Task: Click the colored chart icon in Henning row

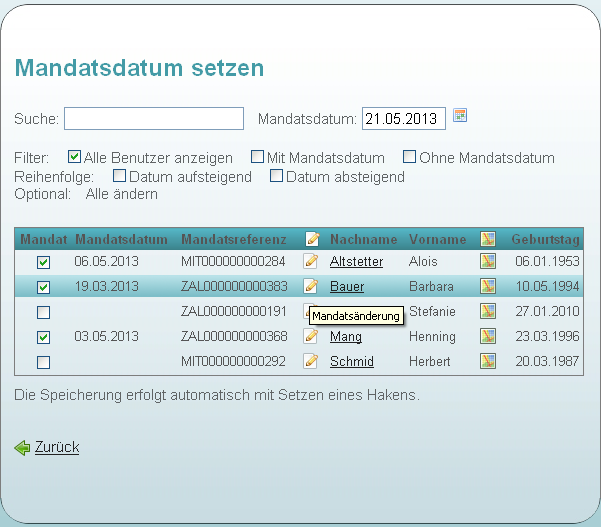Action: click(x=488, y=336)
